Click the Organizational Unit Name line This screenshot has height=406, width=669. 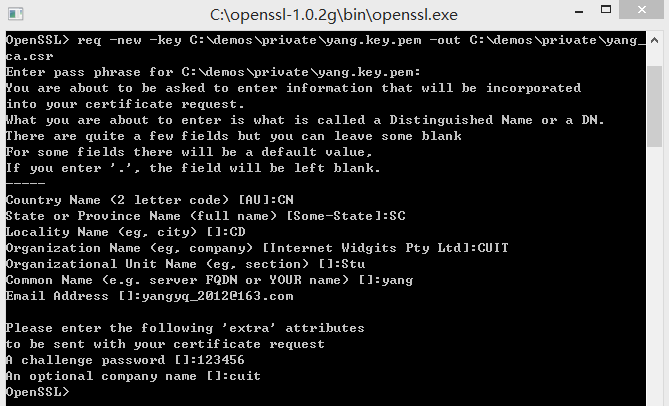[x=186, y=264]
